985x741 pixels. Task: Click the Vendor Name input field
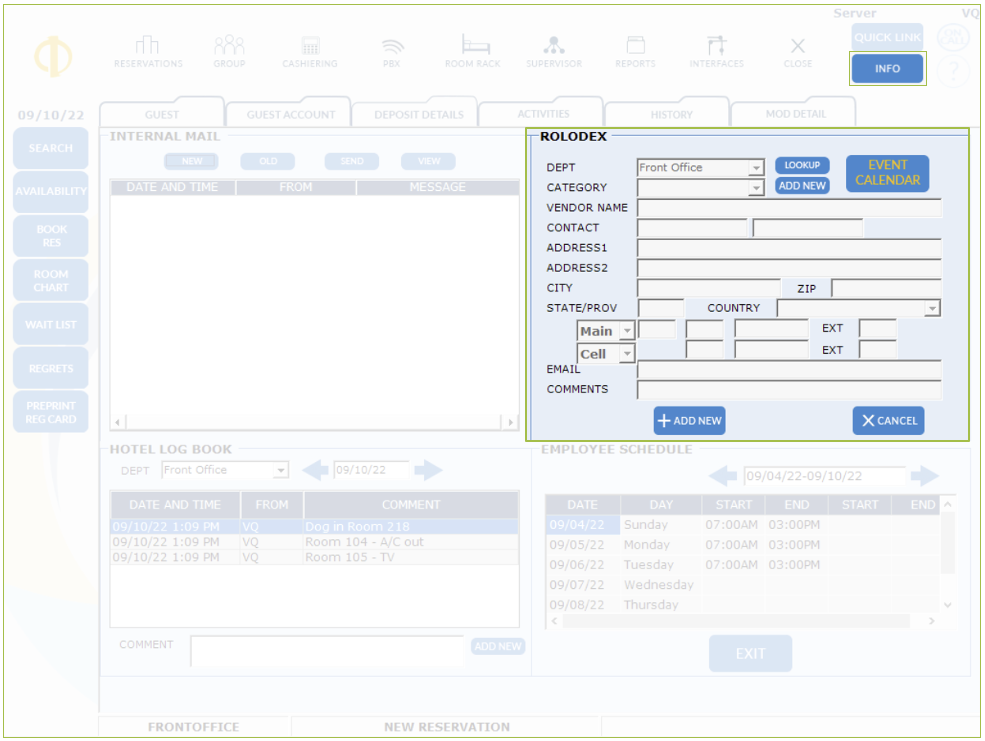click(789, 208)
